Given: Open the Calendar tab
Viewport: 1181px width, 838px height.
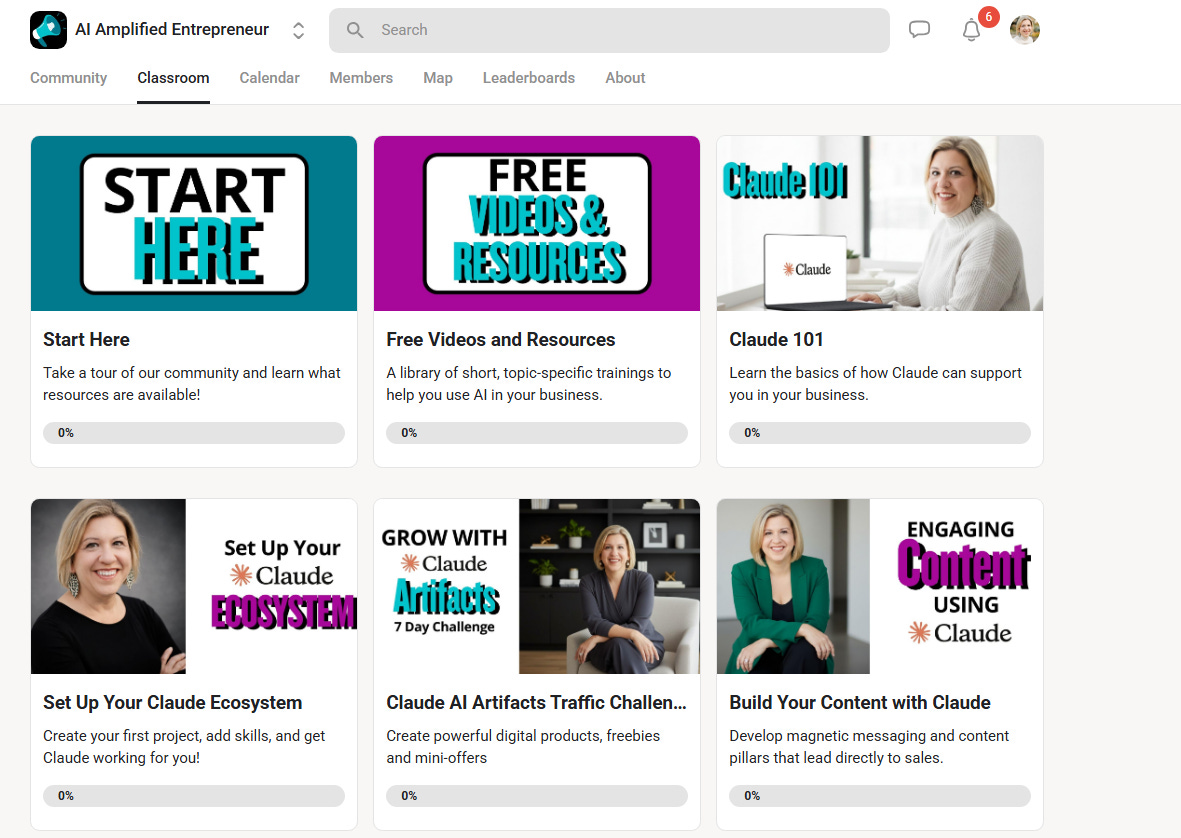Looking at the screenshot, I should (x=270, y=78).
